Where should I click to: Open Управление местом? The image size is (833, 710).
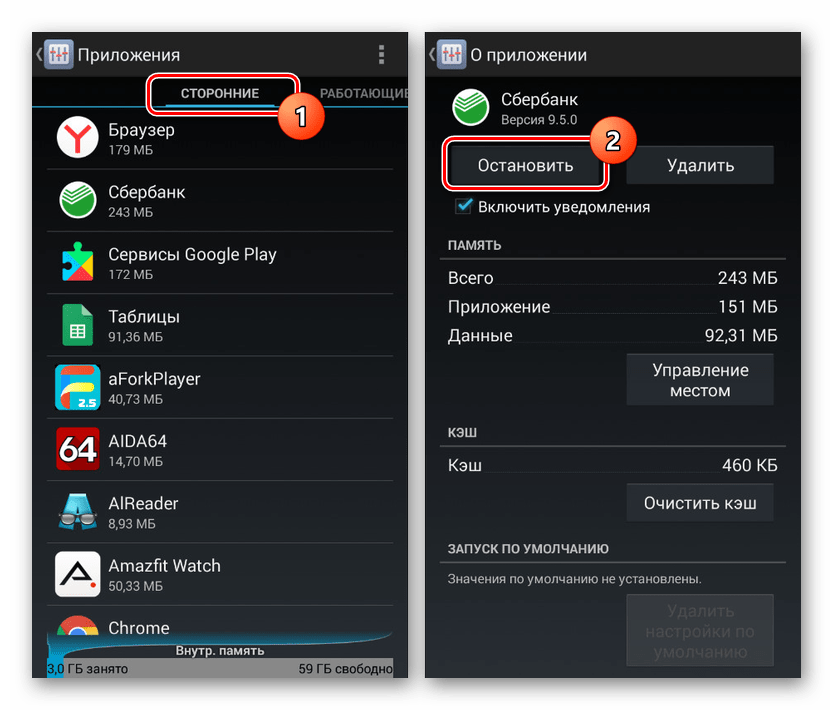(x=700, y=380)
